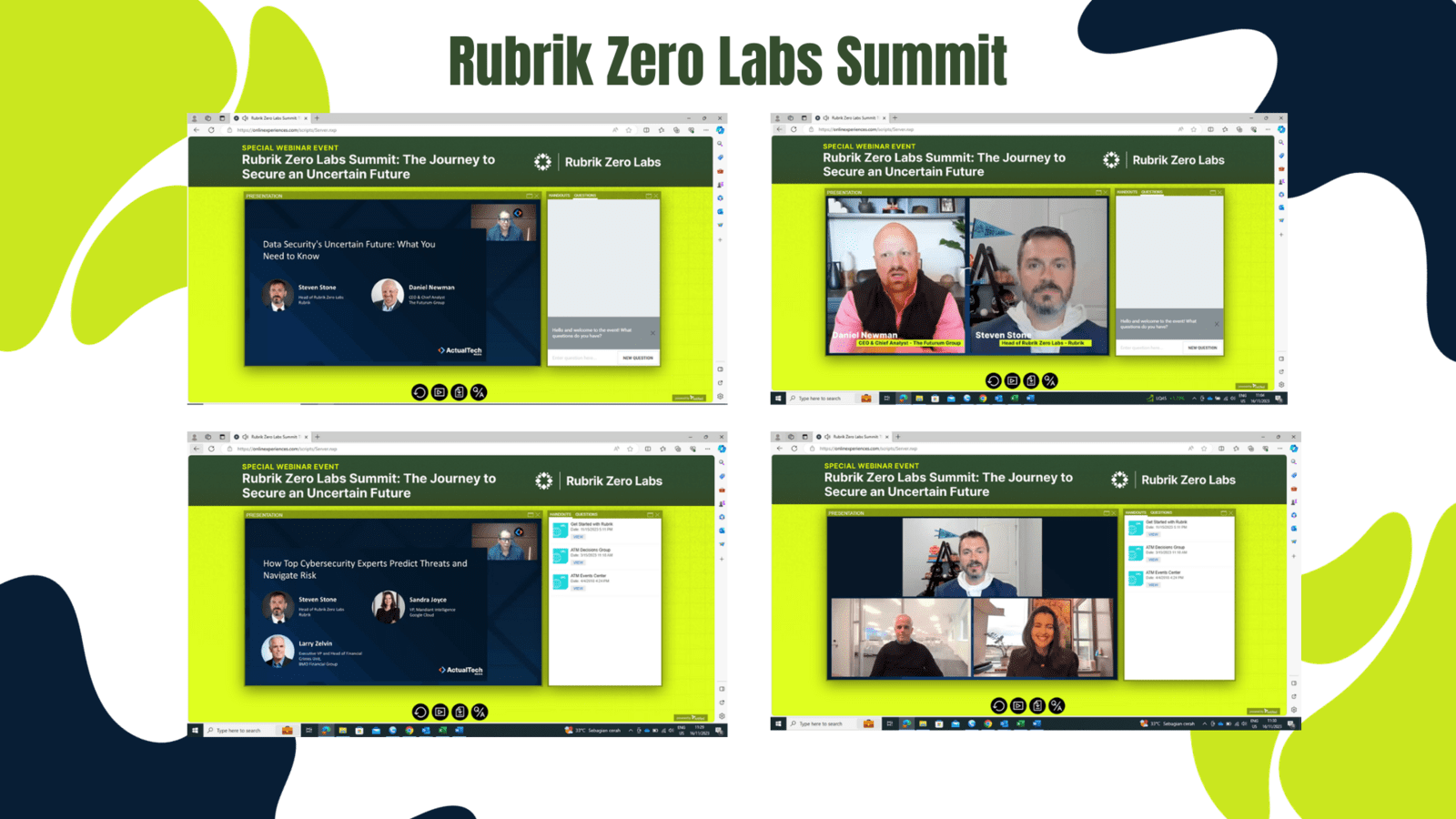The image size is (1456, 819).
Task: Click New Question button beside Data Security slide
Action: point(638,358)
